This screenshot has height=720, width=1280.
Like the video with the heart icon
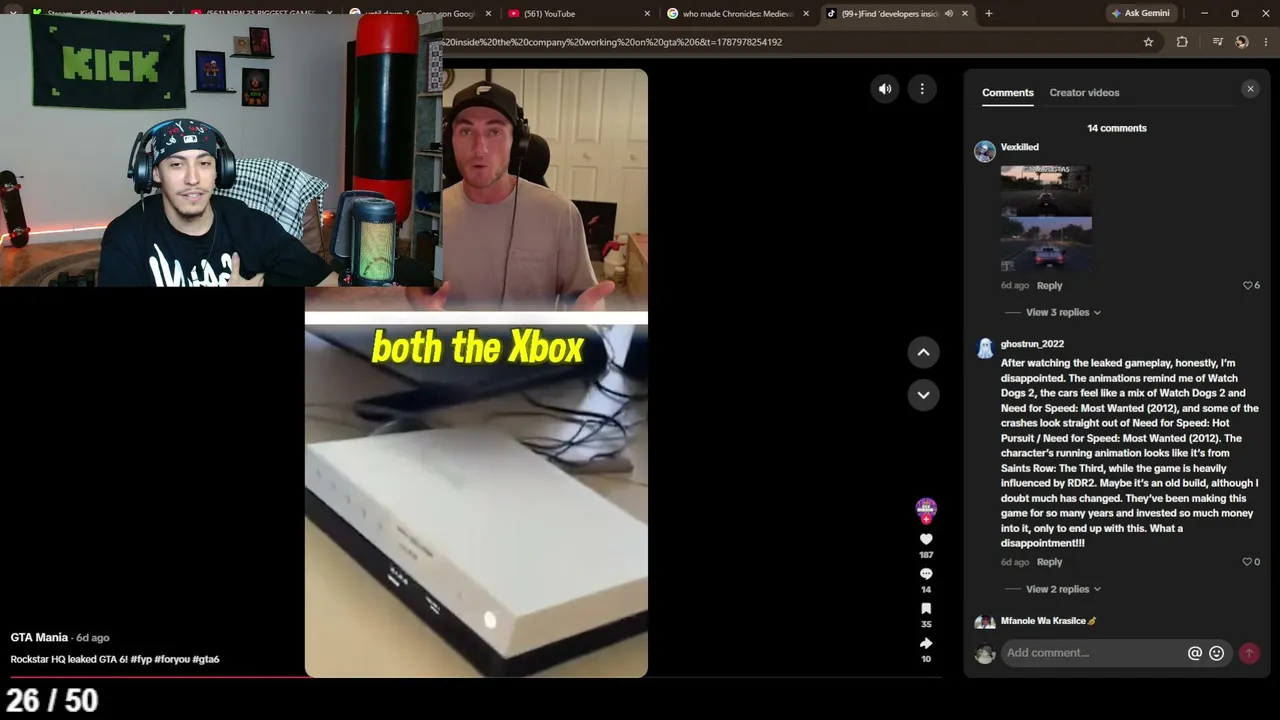coord(926,539)
